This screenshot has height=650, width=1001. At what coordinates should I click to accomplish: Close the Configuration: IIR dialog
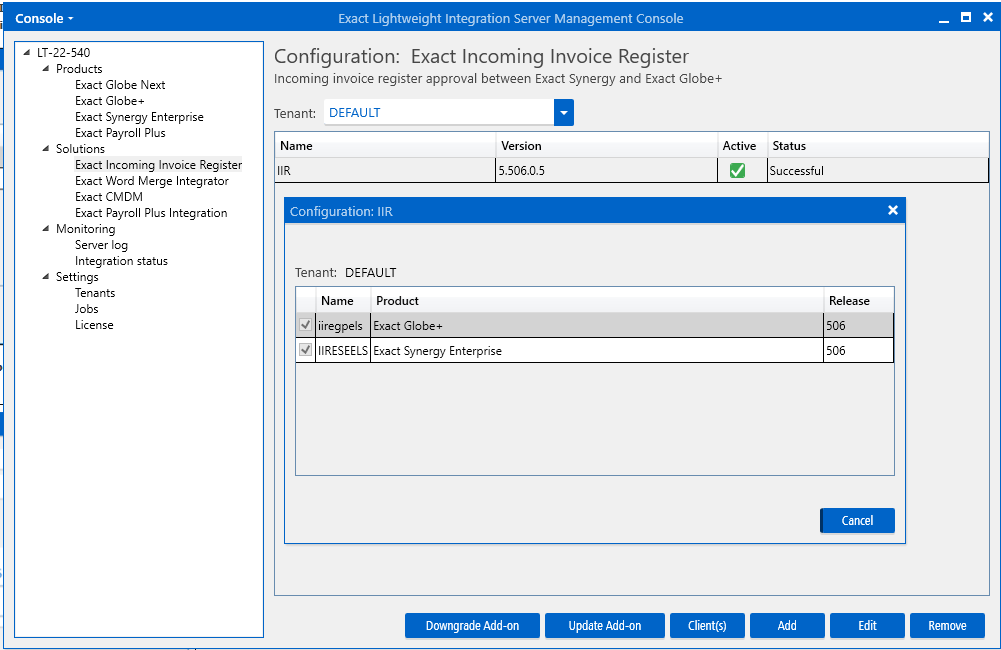[893, 210]
